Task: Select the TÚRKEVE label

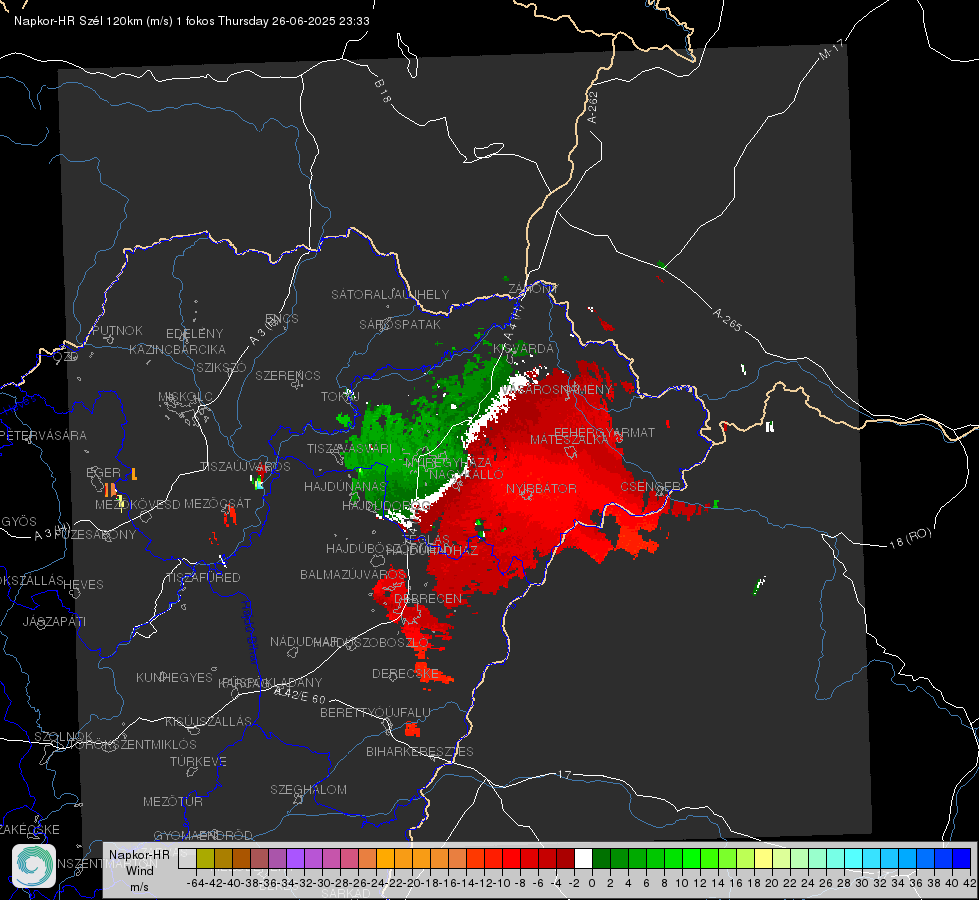Action: tap(199, 761)
